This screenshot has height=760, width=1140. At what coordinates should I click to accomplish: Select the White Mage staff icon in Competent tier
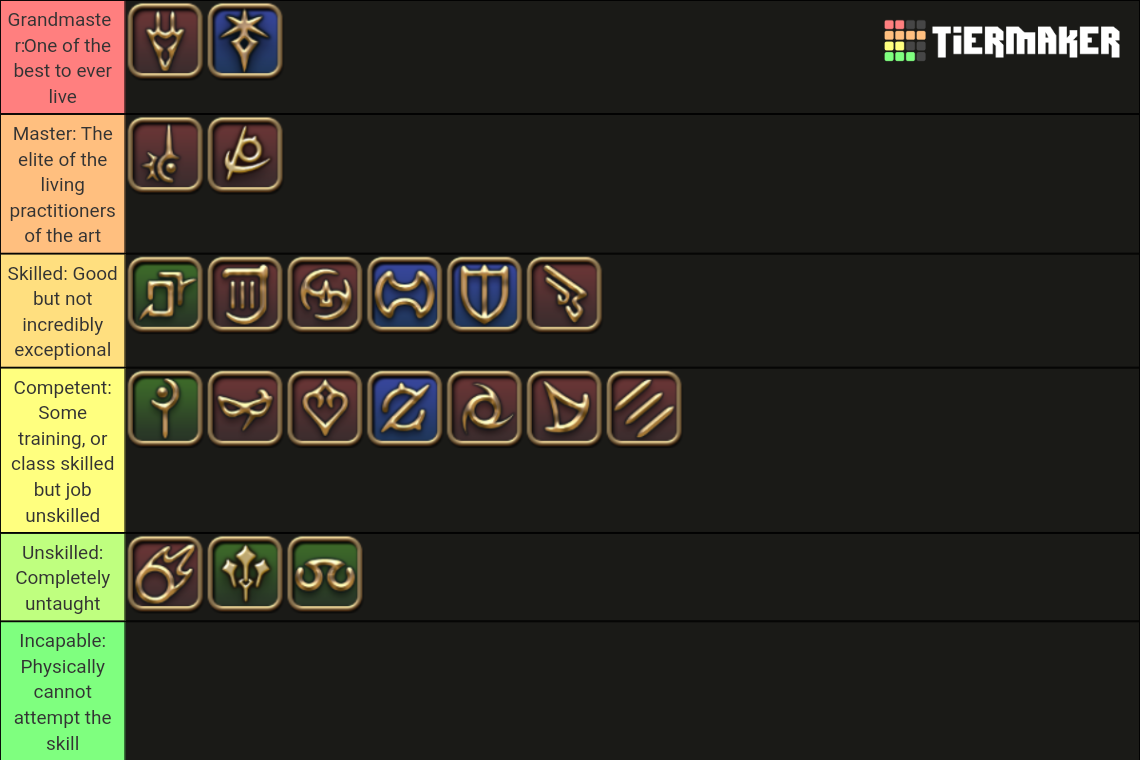[x=165, y=407]
